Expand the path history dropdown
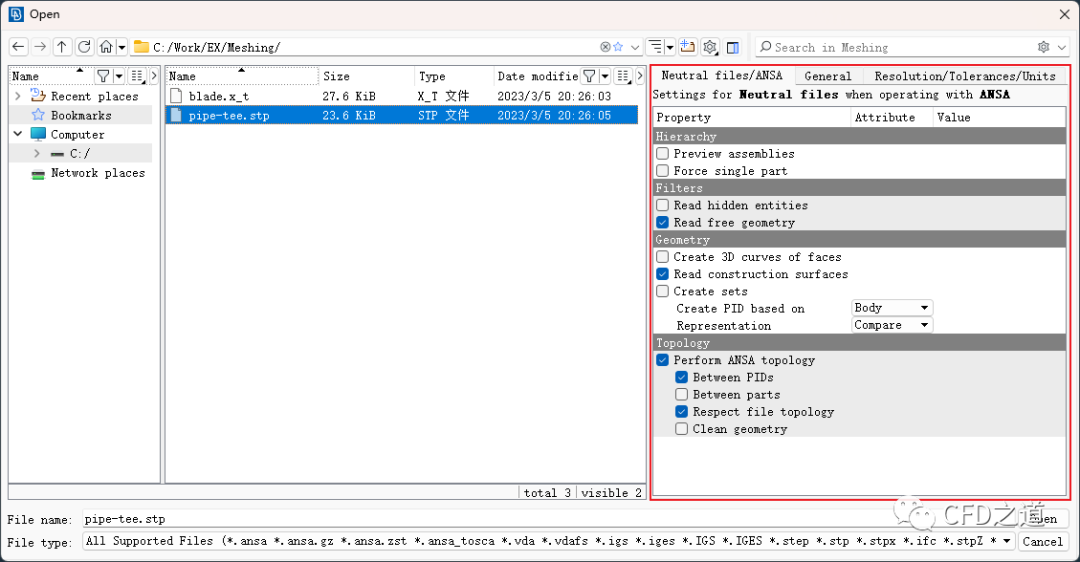The height and width of the screenshot is (562, 1080). point(635,48)
